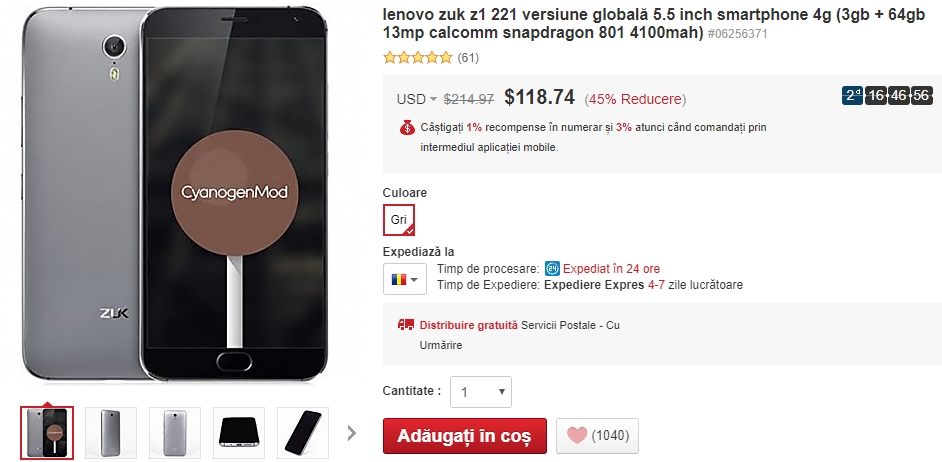Open the (61) reviews link
The image size is (942, 462).
[468, 58]
